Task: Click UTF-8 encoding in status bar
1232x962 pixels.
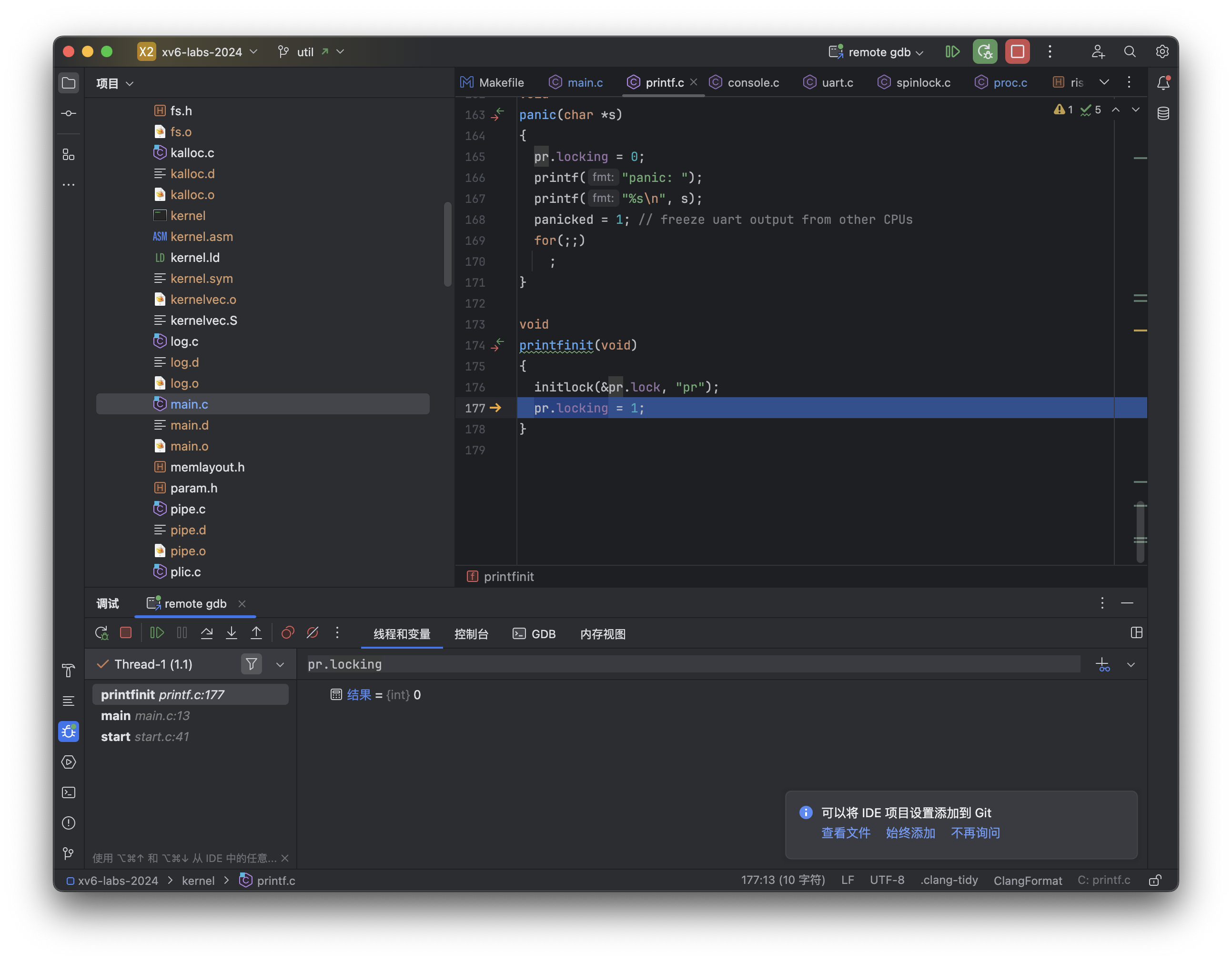Action: [x=887, y=880]
